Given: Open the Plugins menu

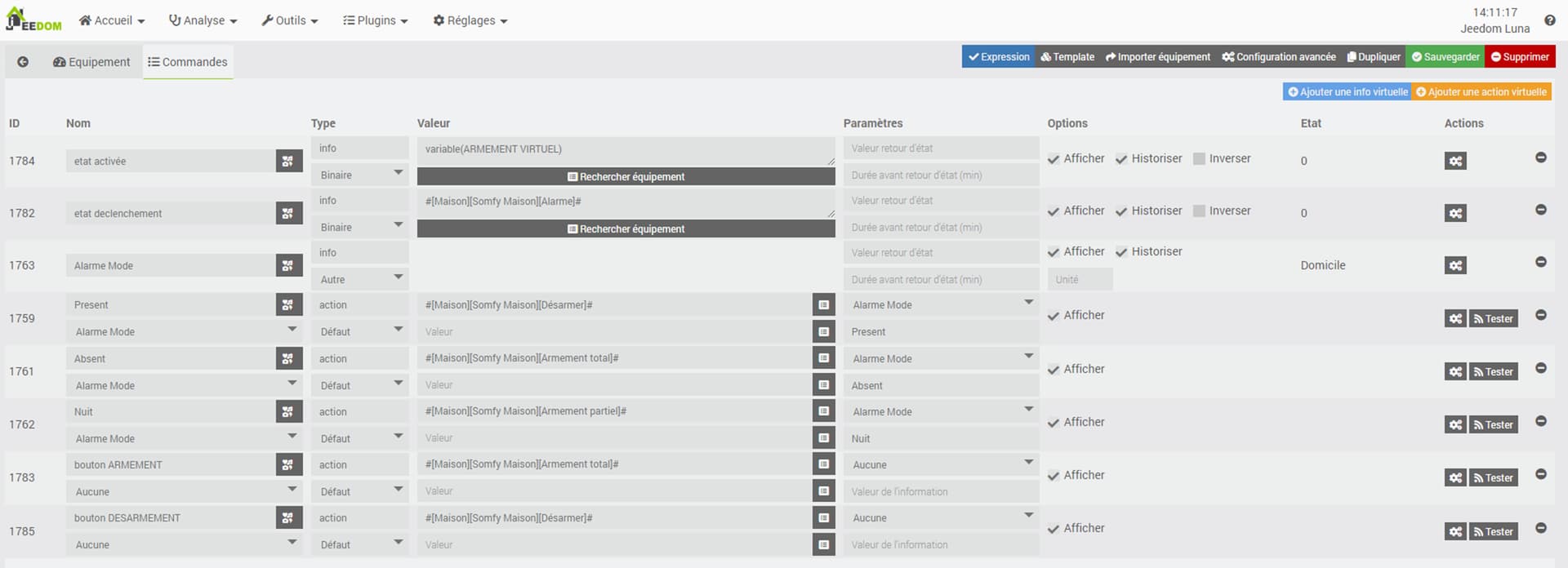Looking at the screenshot, I should tap(375, 20).
